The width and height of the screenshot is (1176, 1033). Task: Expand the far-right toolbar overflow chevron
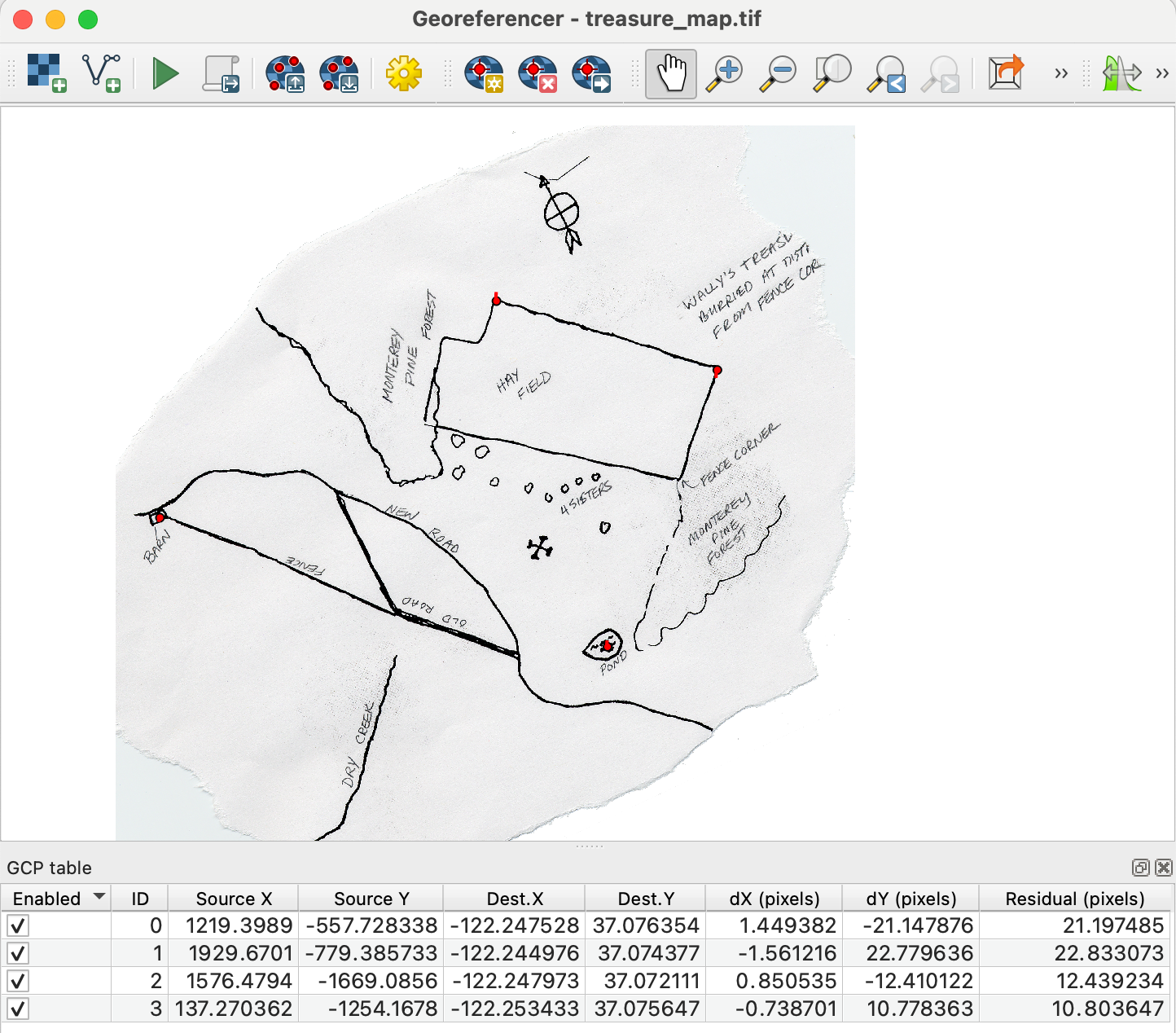point(1162,73)
